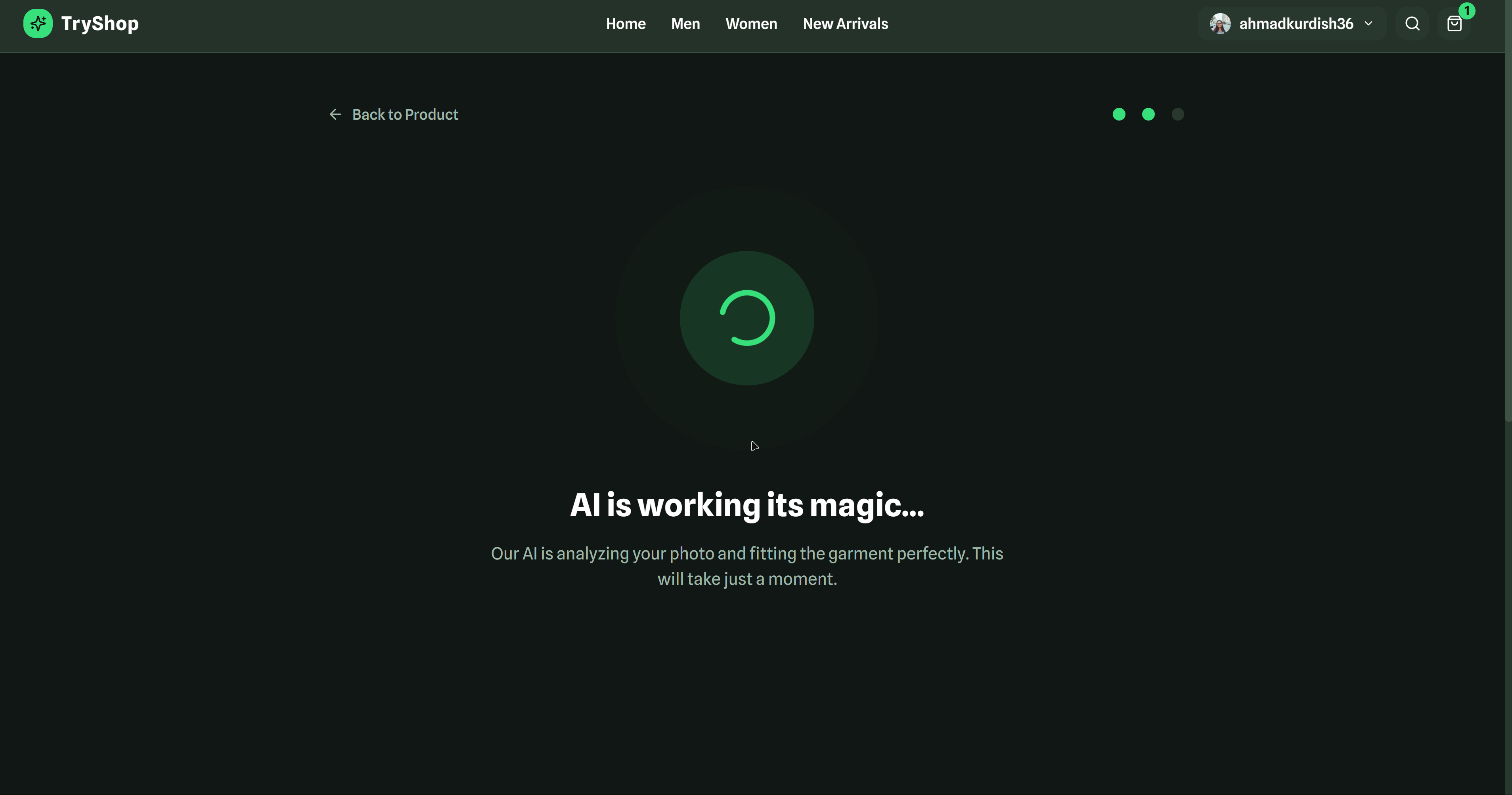Click the AI is working its magic heading
This screenshot has height=795, width=1512.
(x=746, y=505)
